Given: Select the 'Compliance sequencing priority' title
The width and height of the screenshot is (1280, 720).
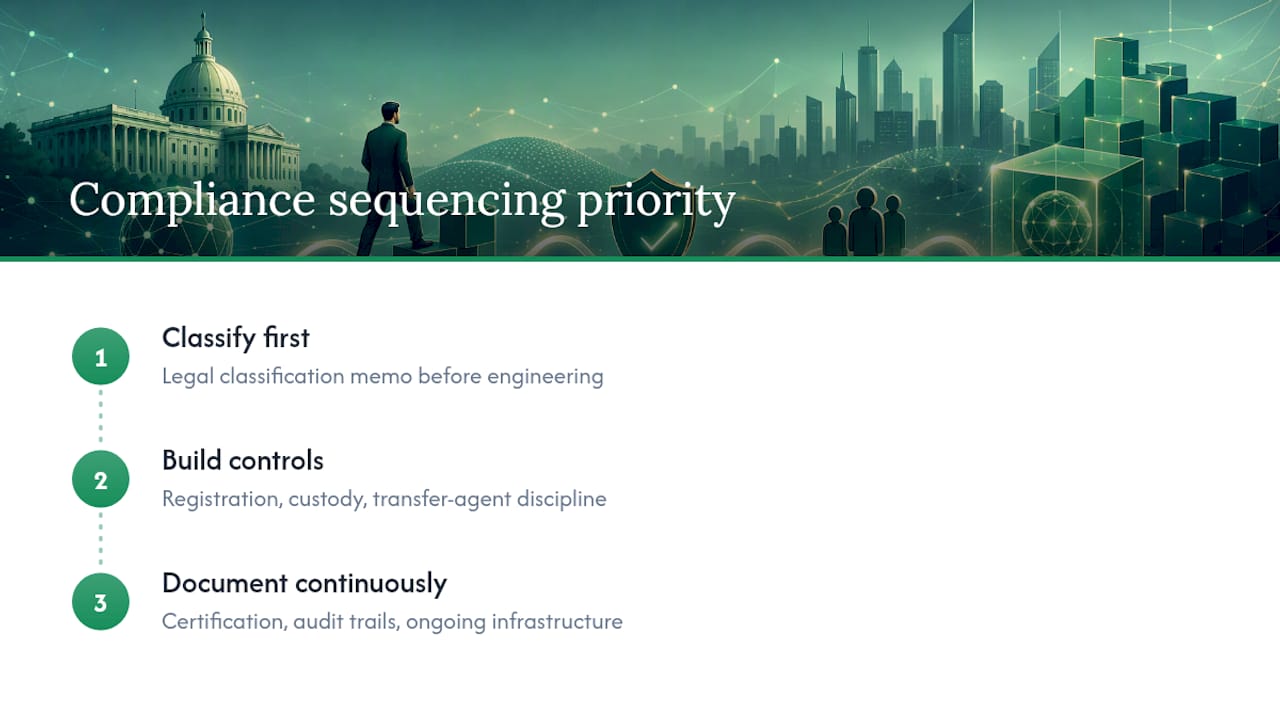Looking at the screenshot, I should [x=402, y=200].
